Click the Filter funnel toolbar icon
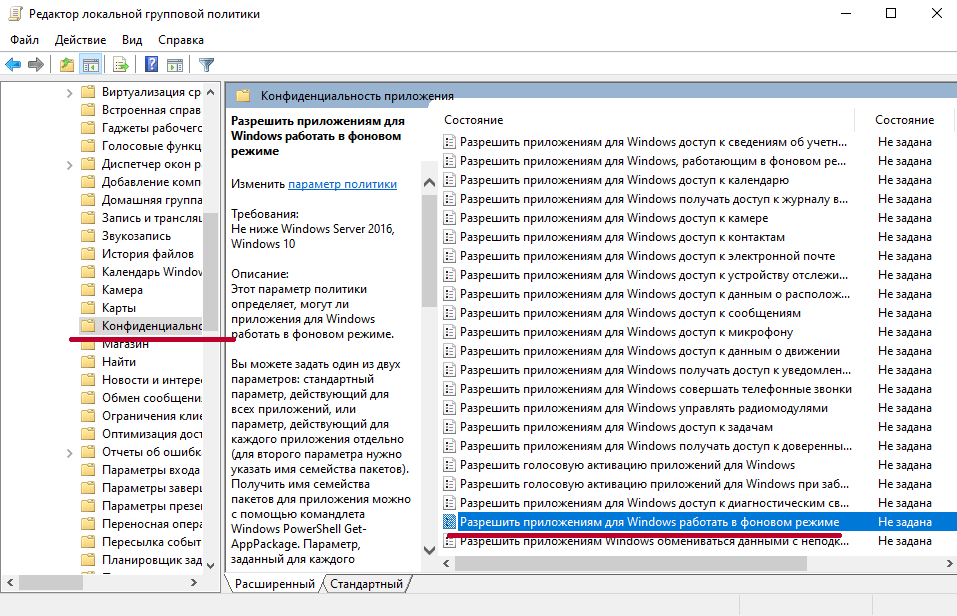Screen dimensions: 957x616 tap(207, 64)
